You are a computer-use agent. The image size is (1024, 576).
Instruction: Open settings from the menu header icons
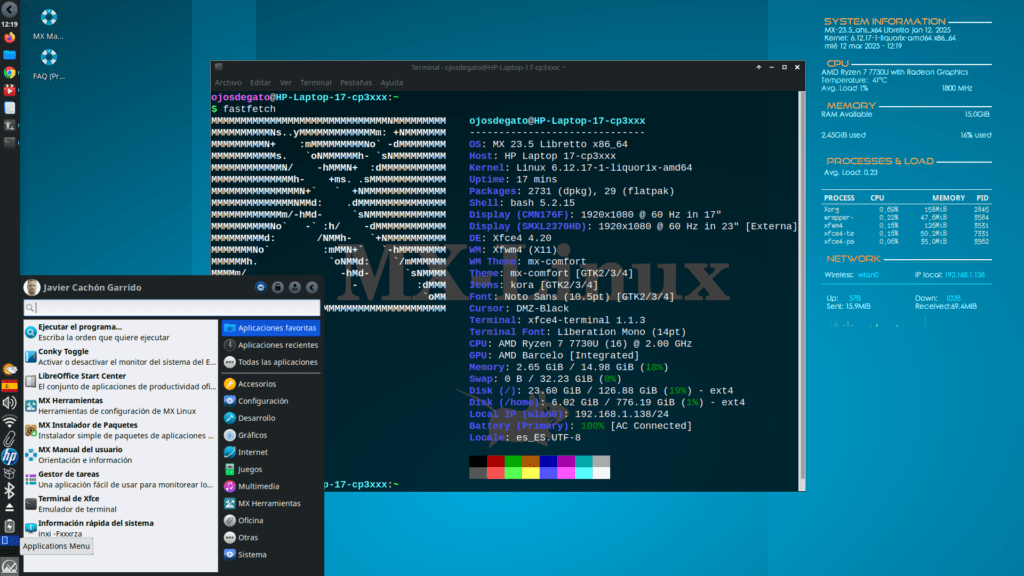pos(261,287)
